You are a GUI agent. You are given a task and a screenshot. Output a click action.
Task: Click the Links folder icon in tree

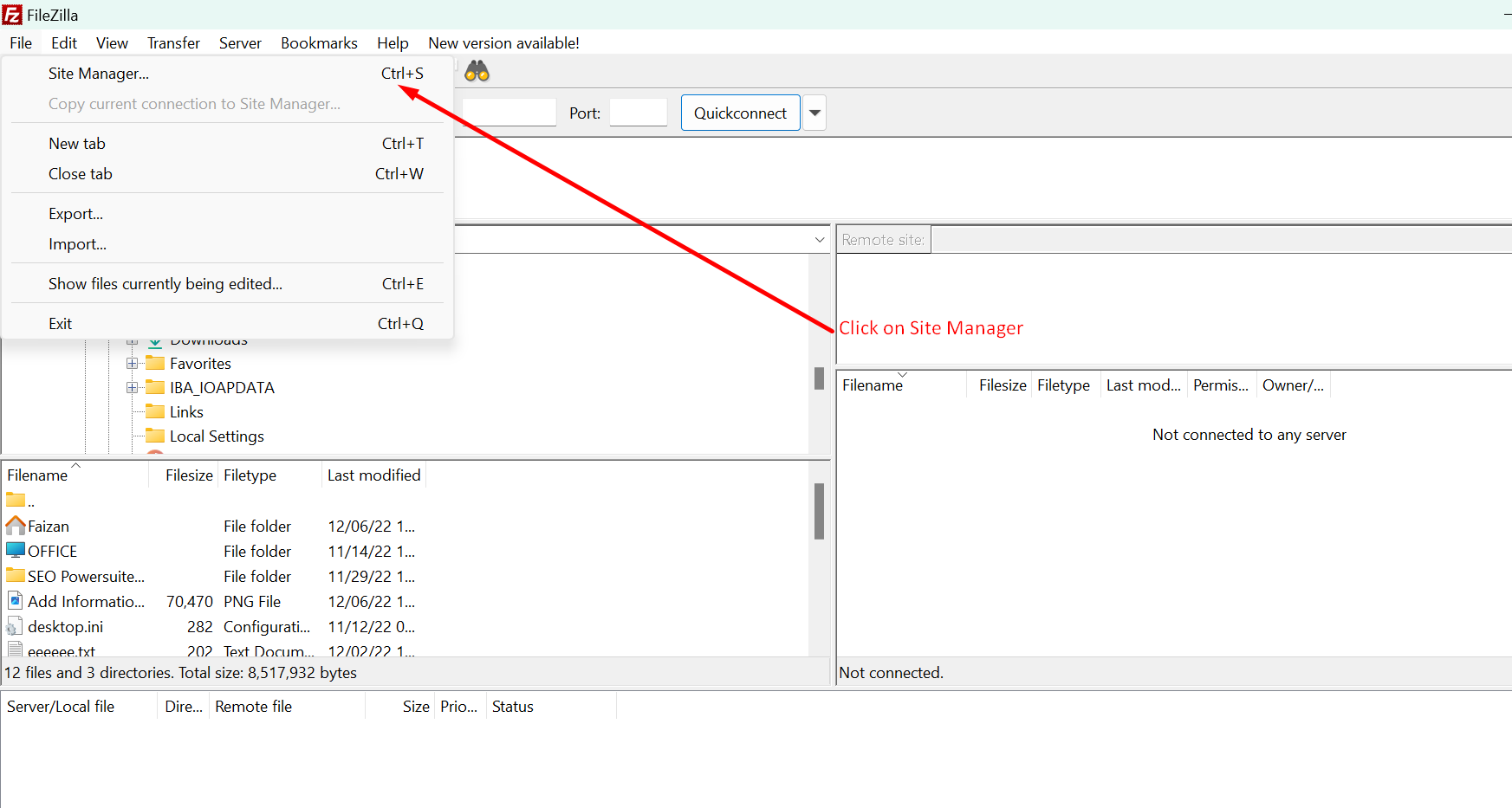155,411
